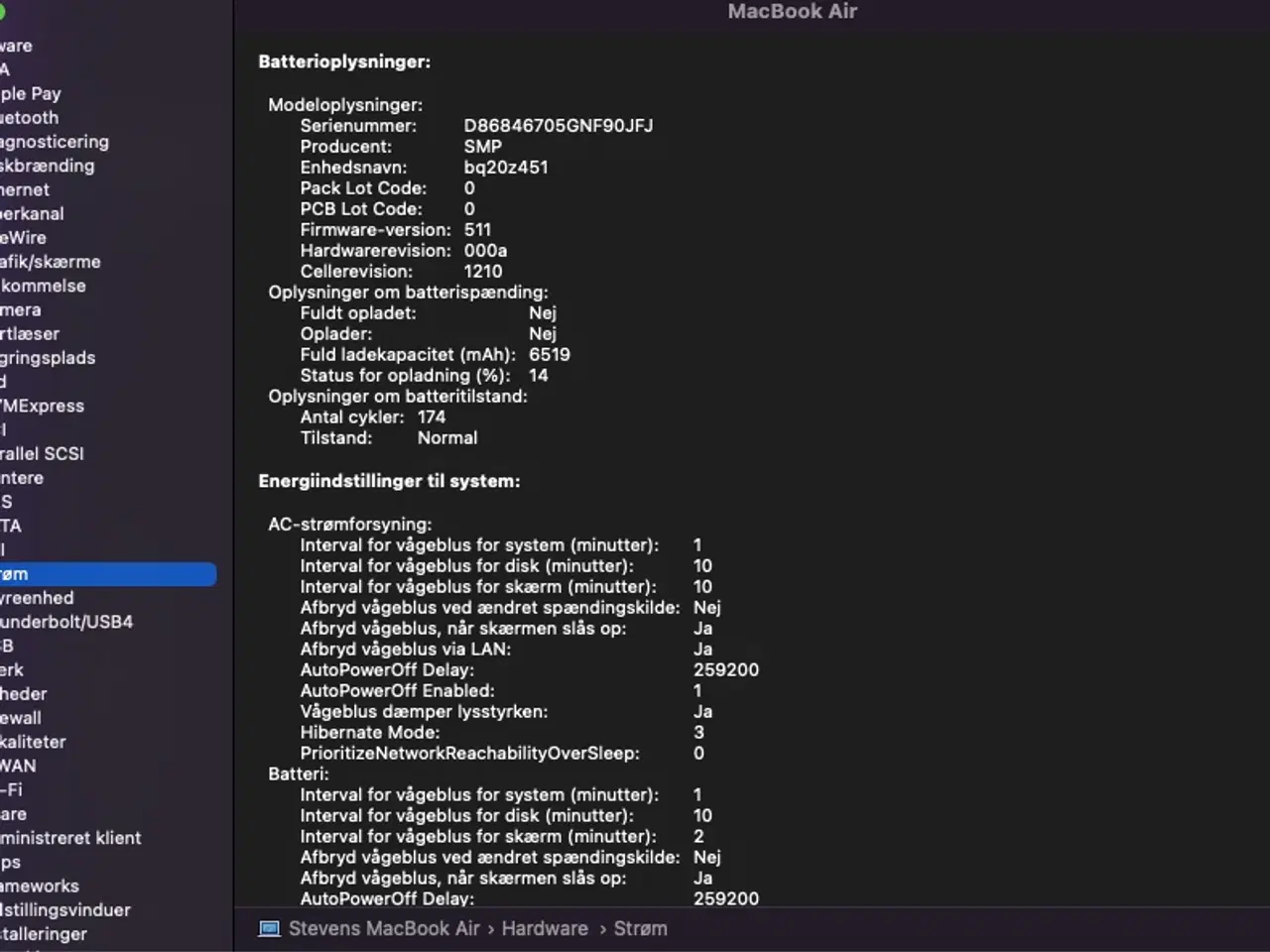Viewport: 1270px width, 952px height.
Task: Click the 'Antal cykler' value 174
Action: pyautogui.click(x=432, y=417)
